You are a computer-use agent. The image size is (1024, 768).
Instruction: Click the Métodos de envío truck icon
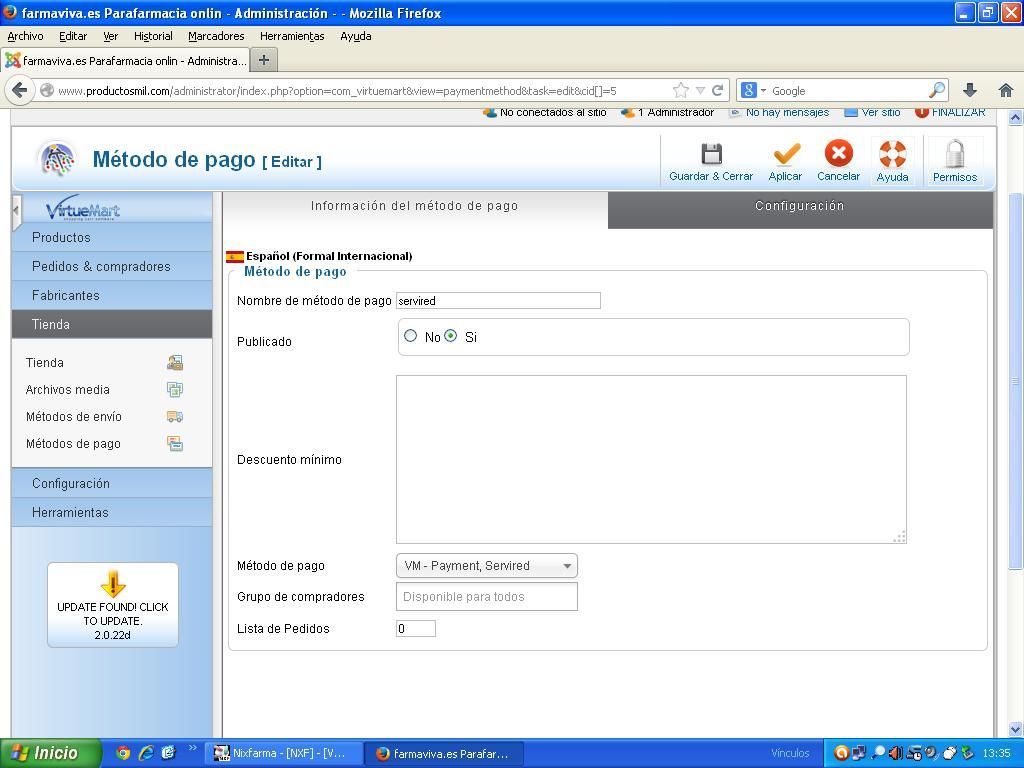click(x=174, y=417)
